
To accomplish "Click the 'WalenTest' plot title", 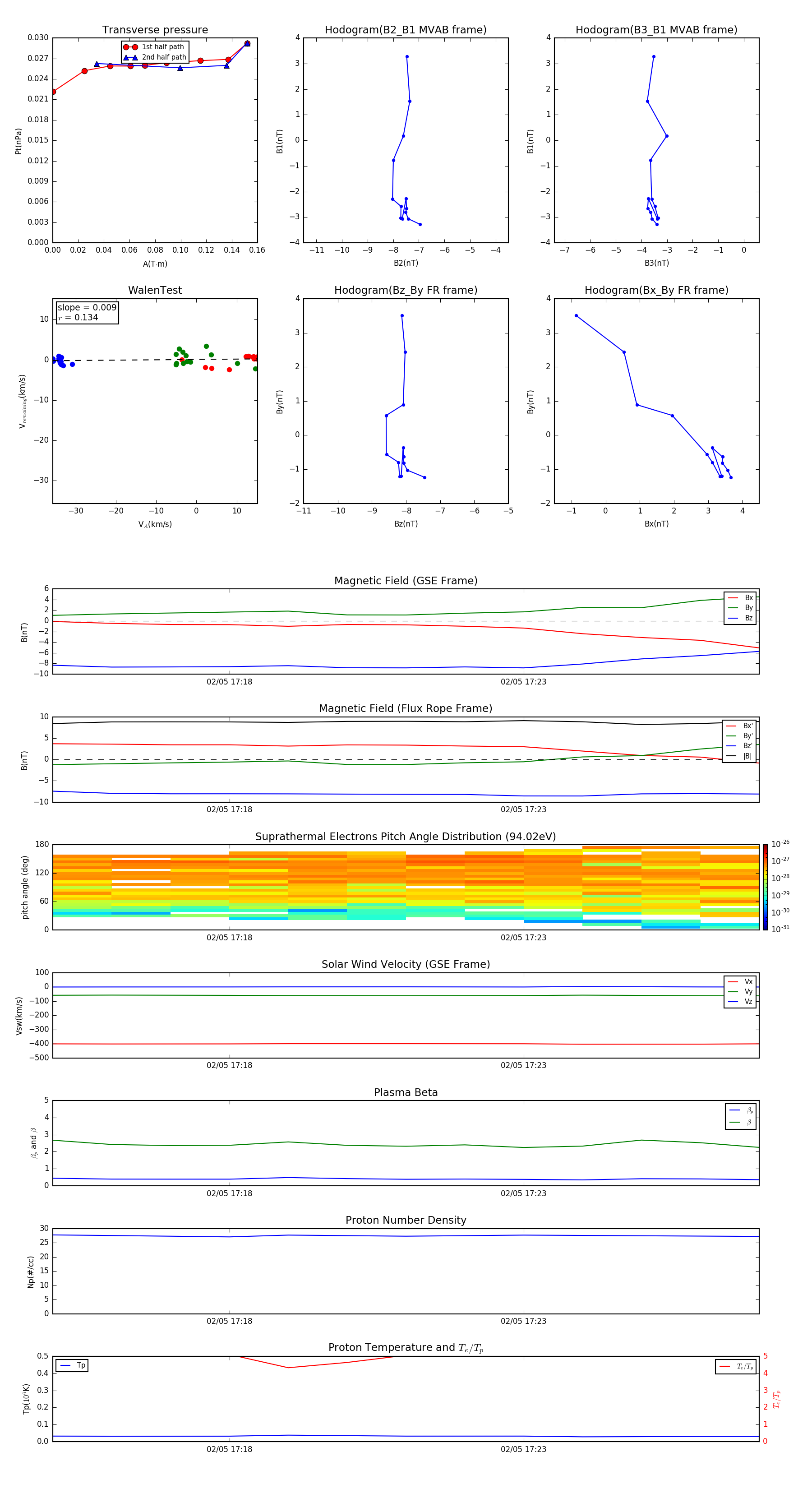I will [x=155, y=290].
